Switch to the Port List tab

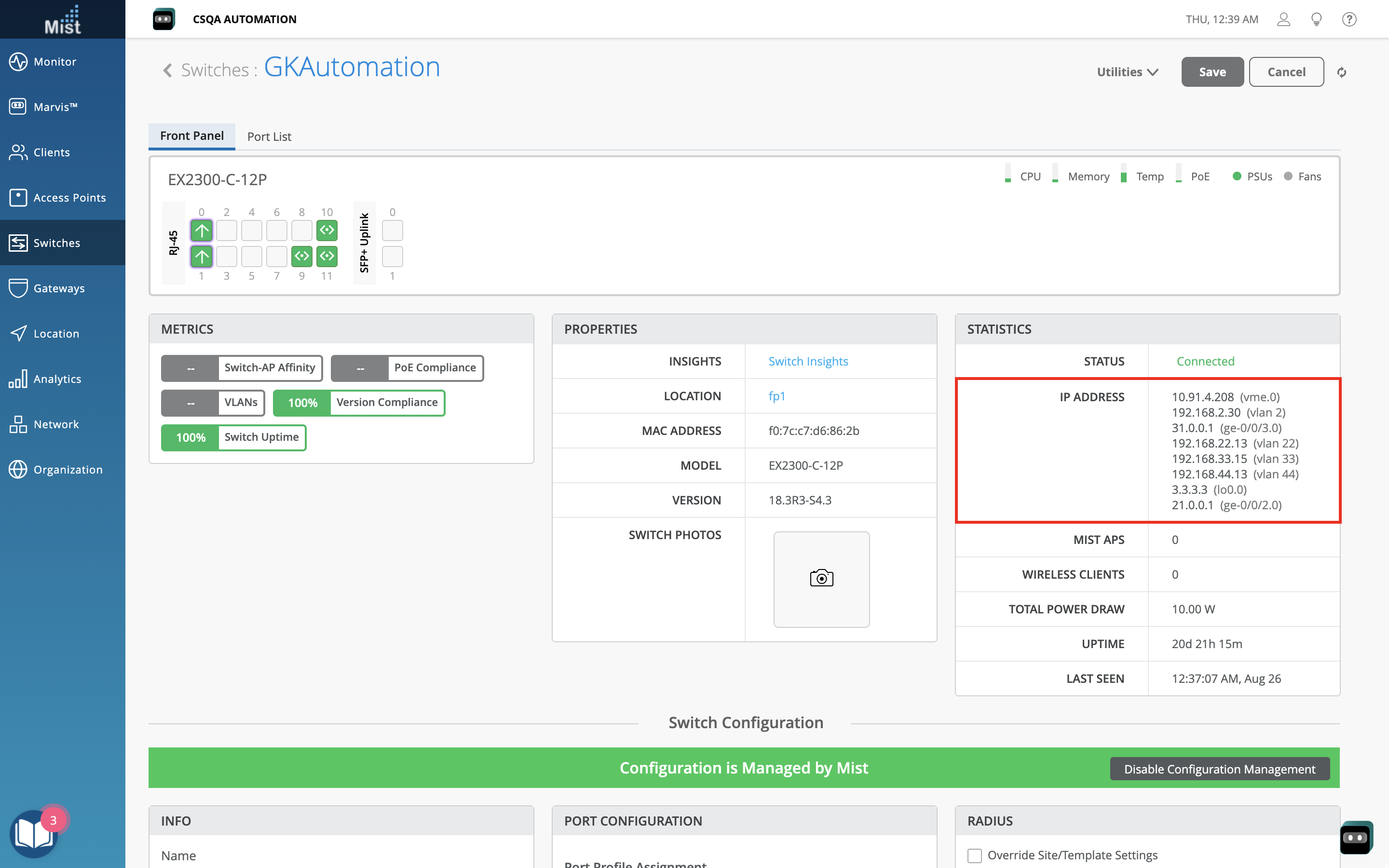click(269, 136)
